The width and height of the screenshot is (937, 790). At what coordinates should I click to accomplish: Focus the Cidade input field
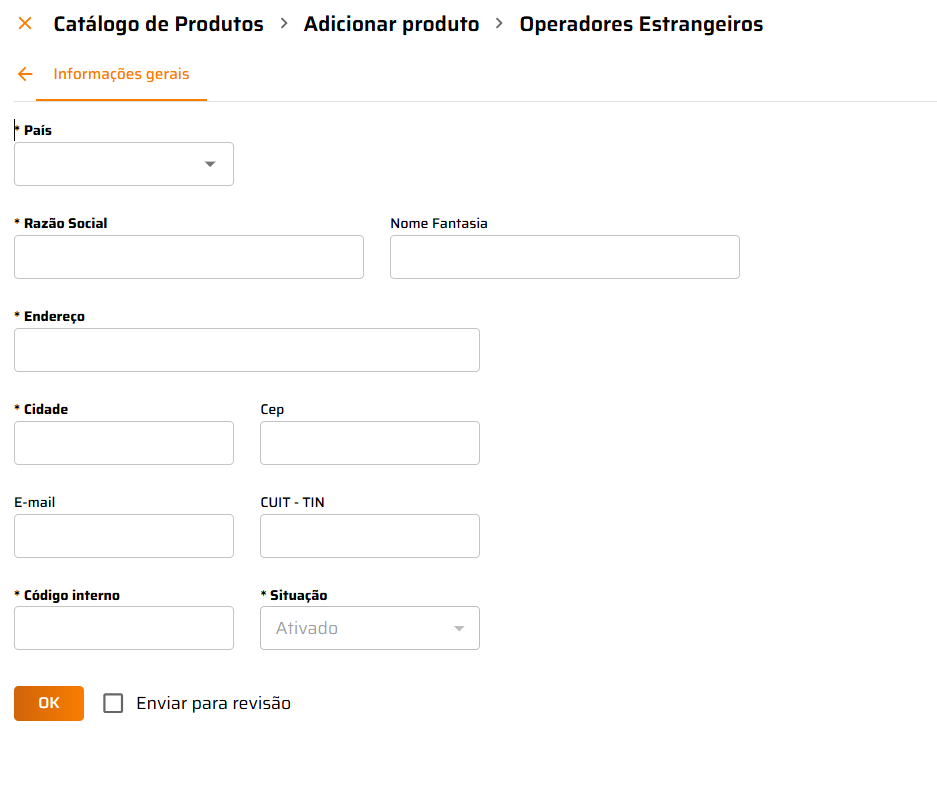(124, 443)
